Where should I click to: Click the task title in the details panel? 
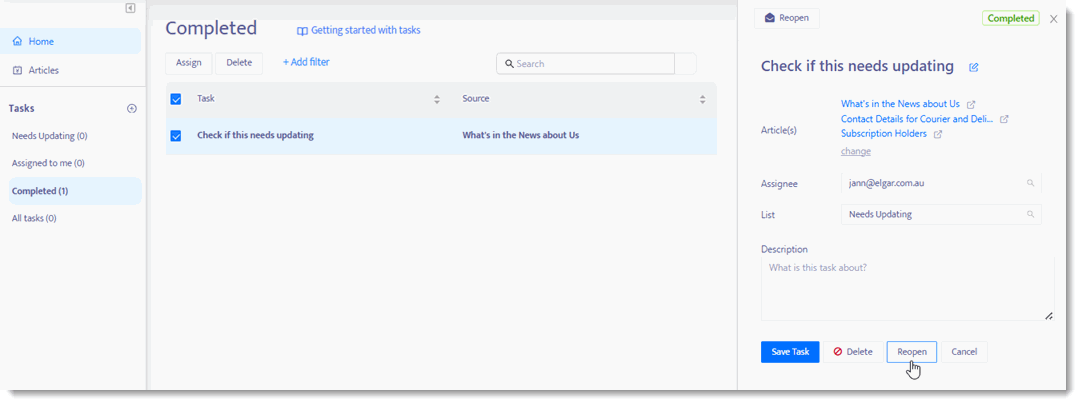click(857, 67)
